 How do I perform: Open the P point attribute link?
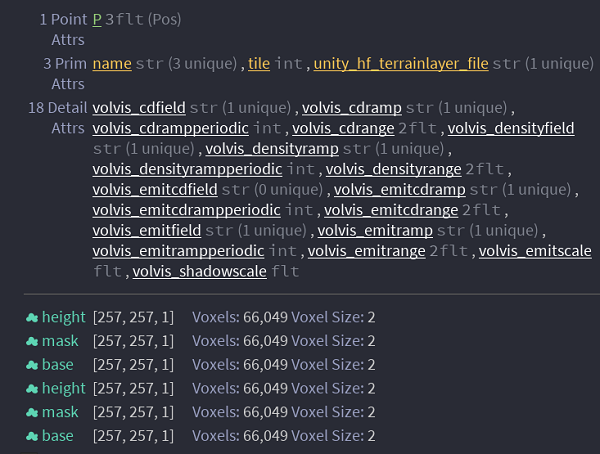tap(97, 20)
